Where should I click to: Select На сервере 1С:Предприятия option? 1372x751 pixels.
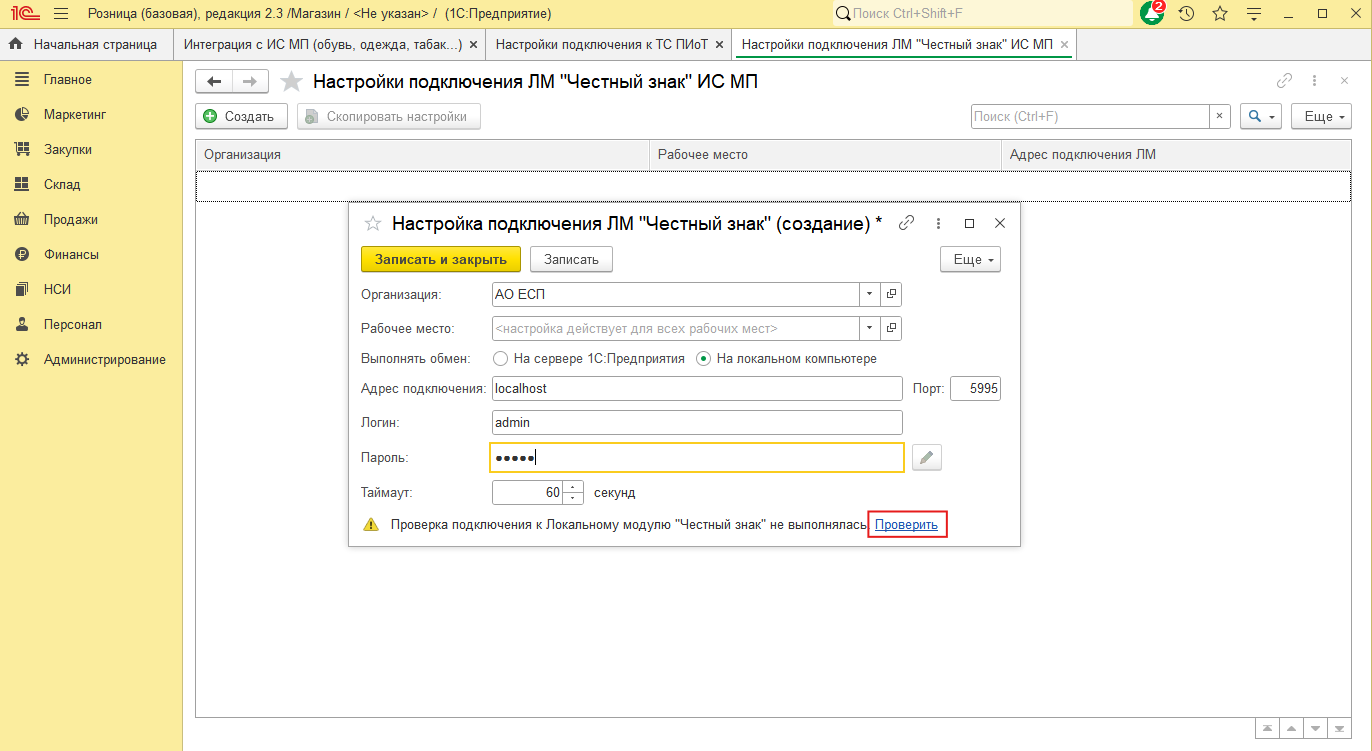click(x=590, y=359)
